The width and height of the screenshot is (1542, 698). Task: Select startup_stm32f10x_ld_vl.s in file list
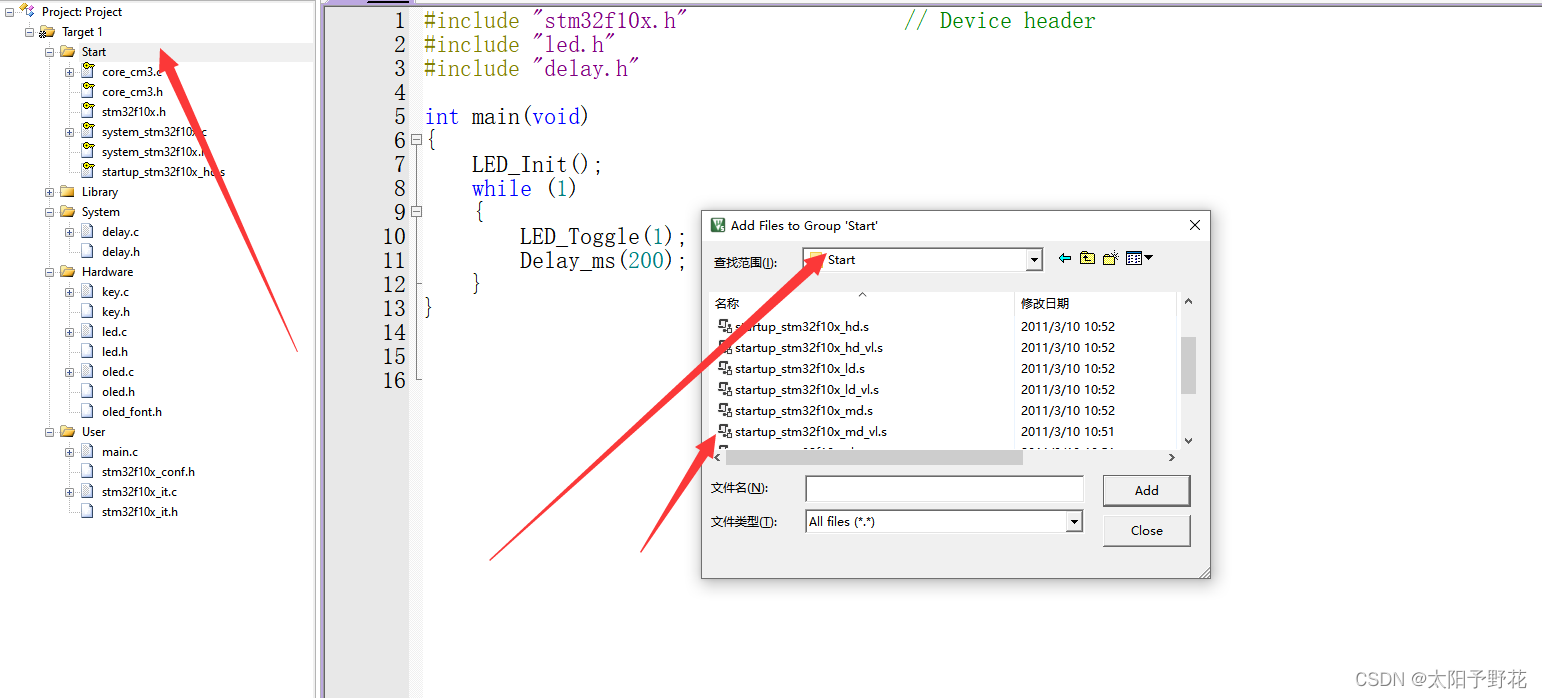[x=807, y=389]
